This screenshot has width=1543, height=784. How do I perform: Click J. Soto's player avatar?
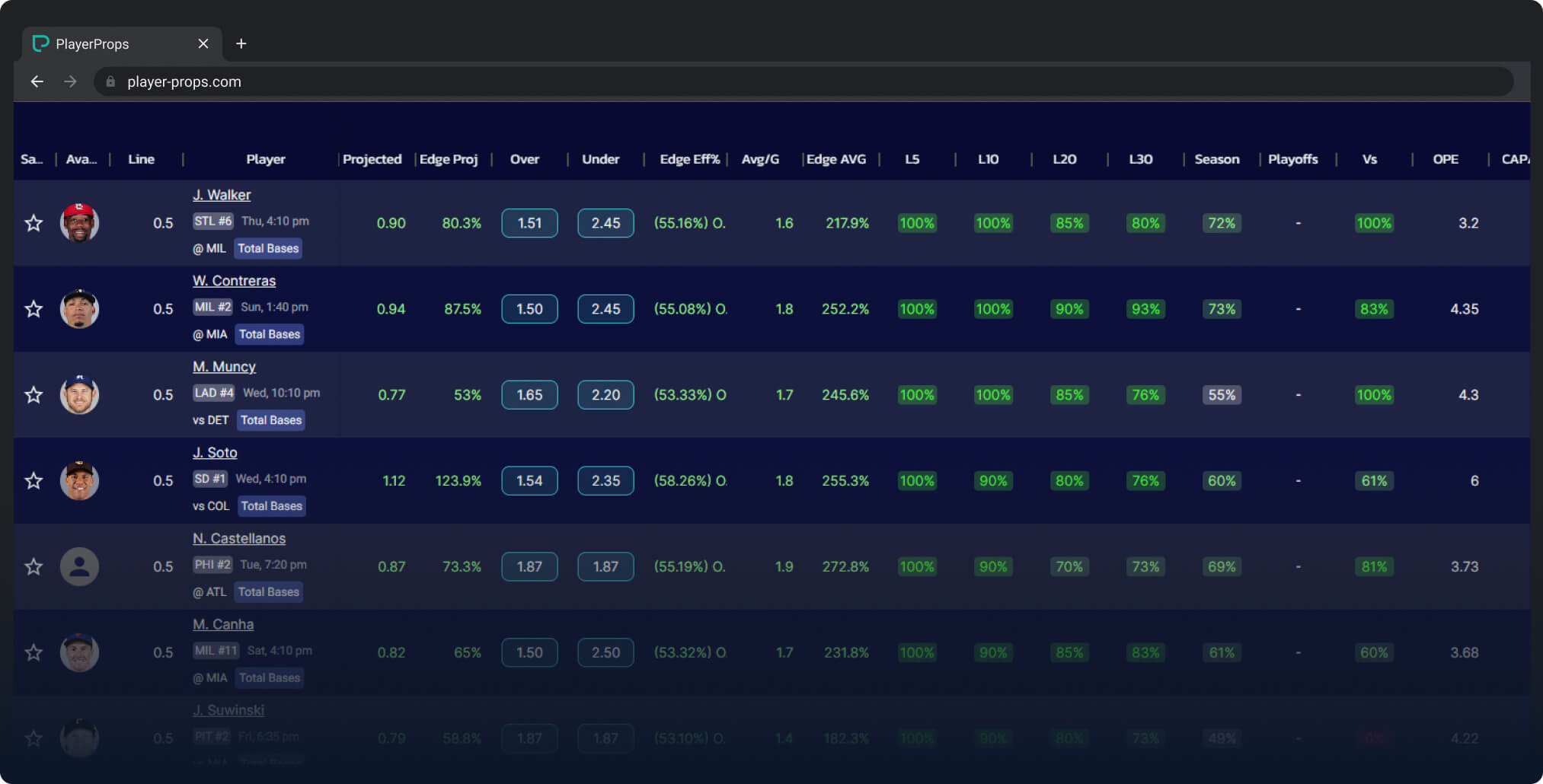click(79, 480)
